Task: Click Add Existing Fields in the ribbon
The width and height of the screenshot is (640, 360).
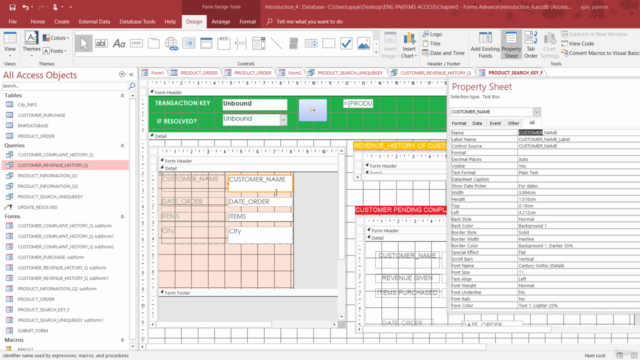Action: (485, 45)
